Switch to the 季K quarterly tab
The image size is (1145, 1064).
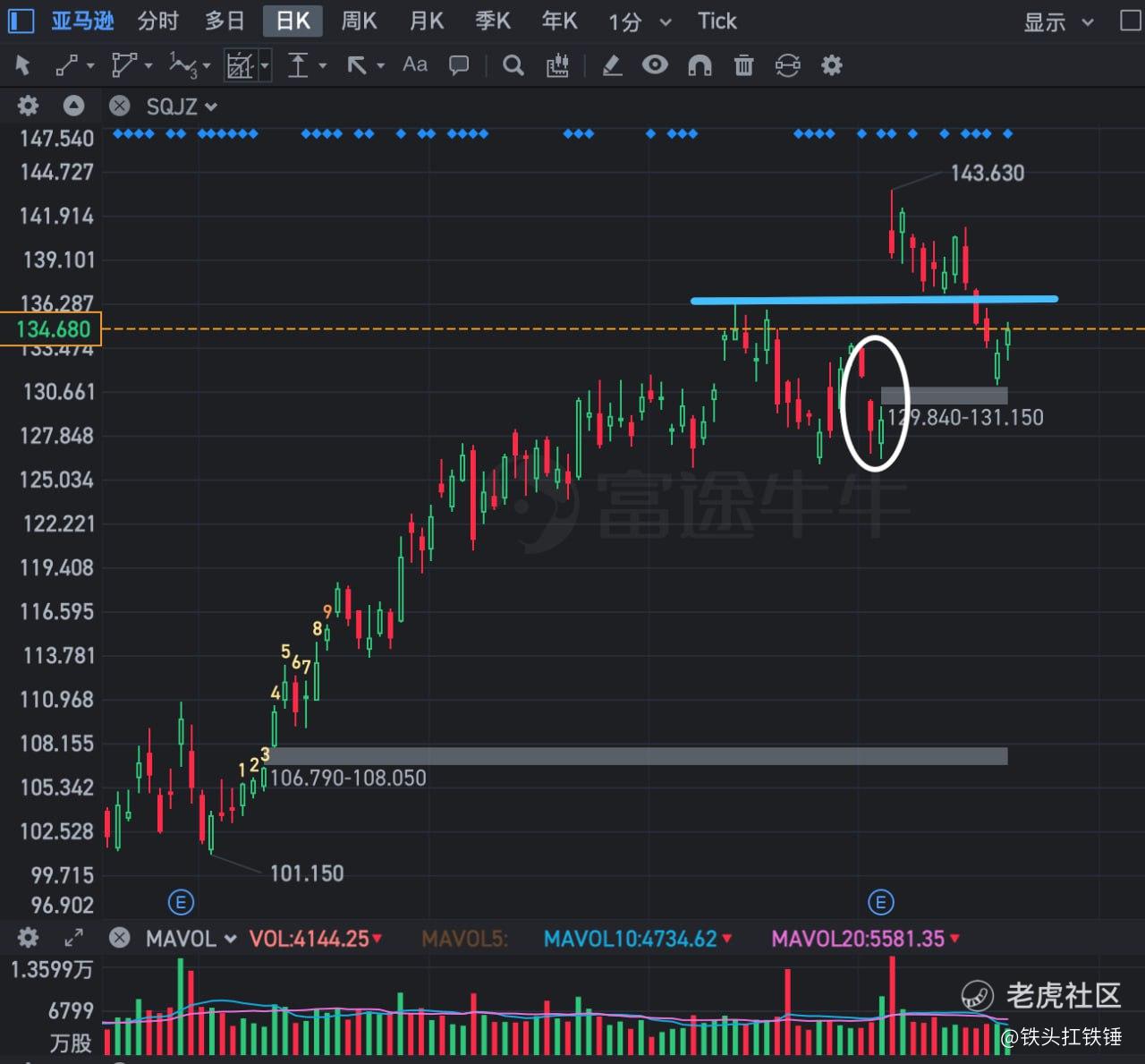pos(493,21)
